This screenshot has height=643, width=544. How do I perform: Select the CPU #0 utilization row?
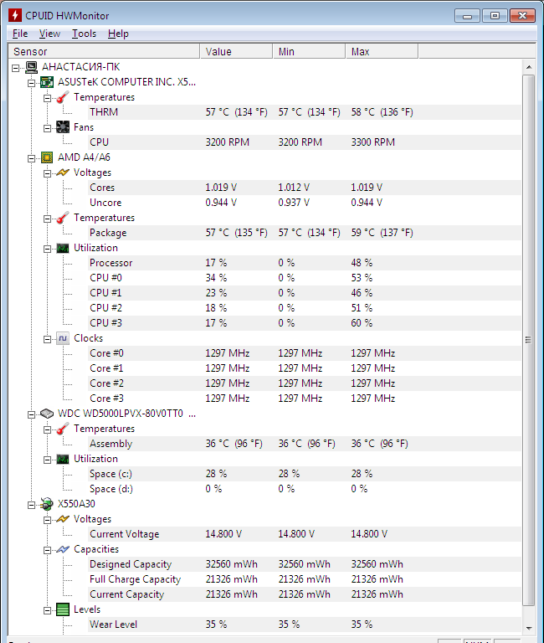pyautogui.click(x=305, y=278)
